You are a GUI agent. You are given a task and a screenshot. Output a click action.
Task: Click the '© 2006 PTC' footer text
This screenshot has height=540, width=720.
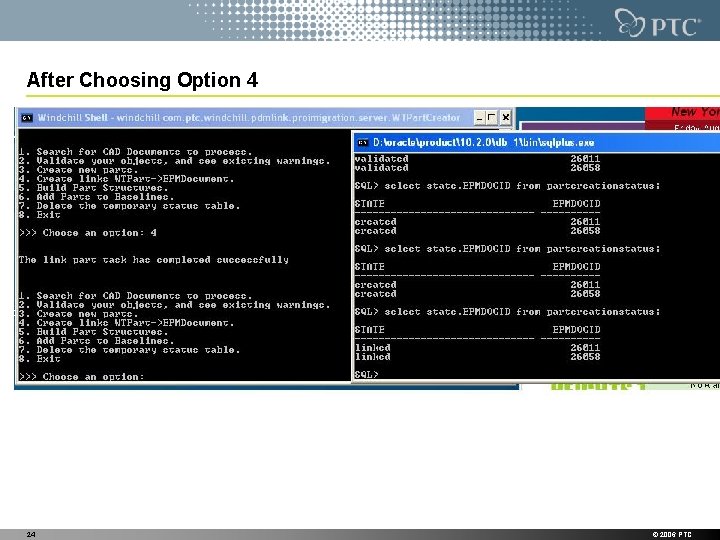click(672, 534)
